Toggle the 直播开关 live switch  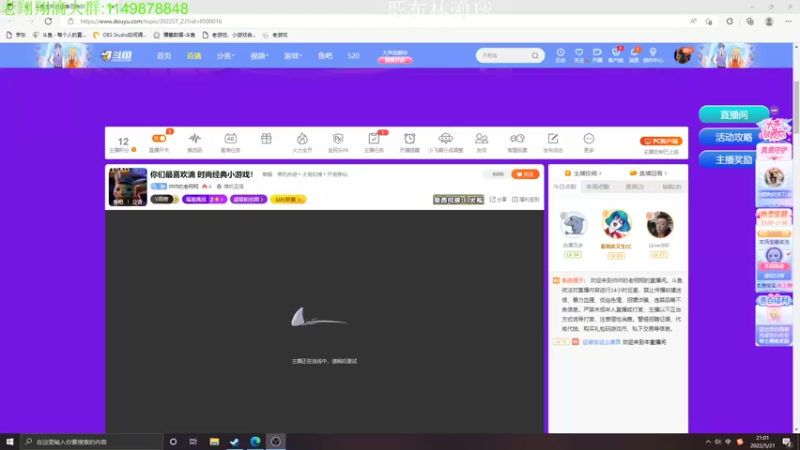coord(159,139)
